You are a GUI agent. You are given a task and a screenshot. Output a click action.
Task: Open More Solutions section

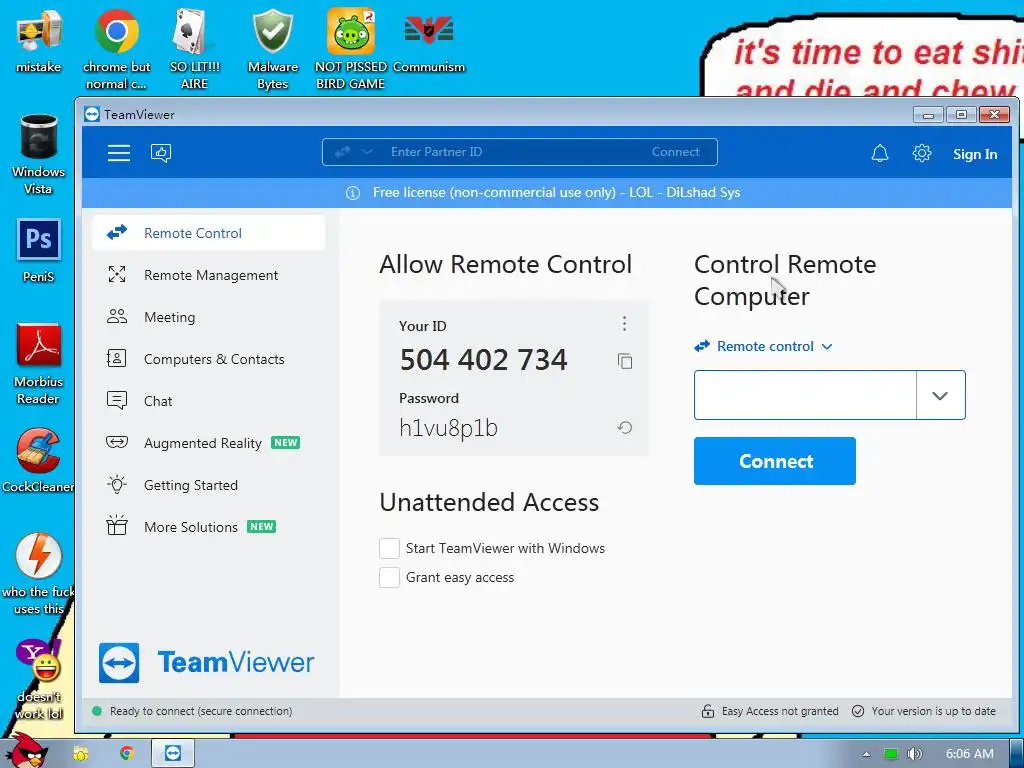[x=209, y=527]
